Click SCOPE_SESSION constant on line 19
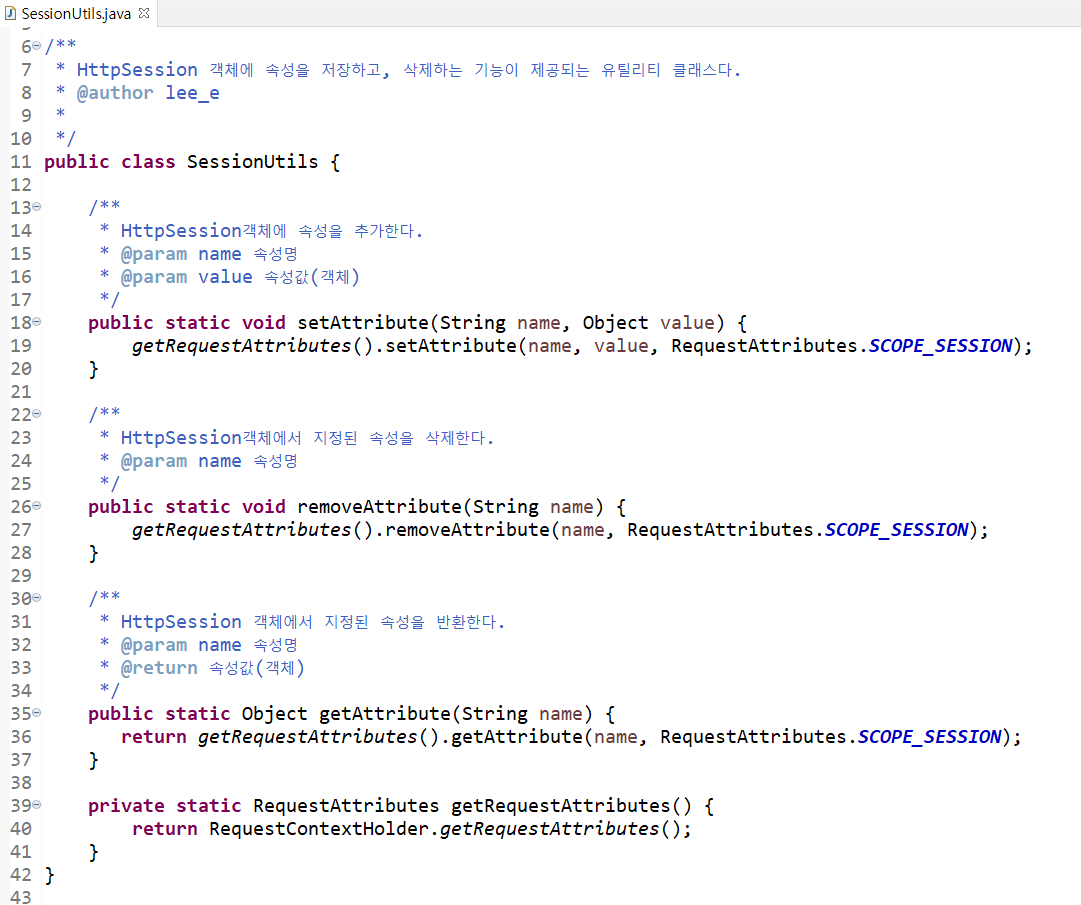1081x905 pixels. (x=940, y=346)
